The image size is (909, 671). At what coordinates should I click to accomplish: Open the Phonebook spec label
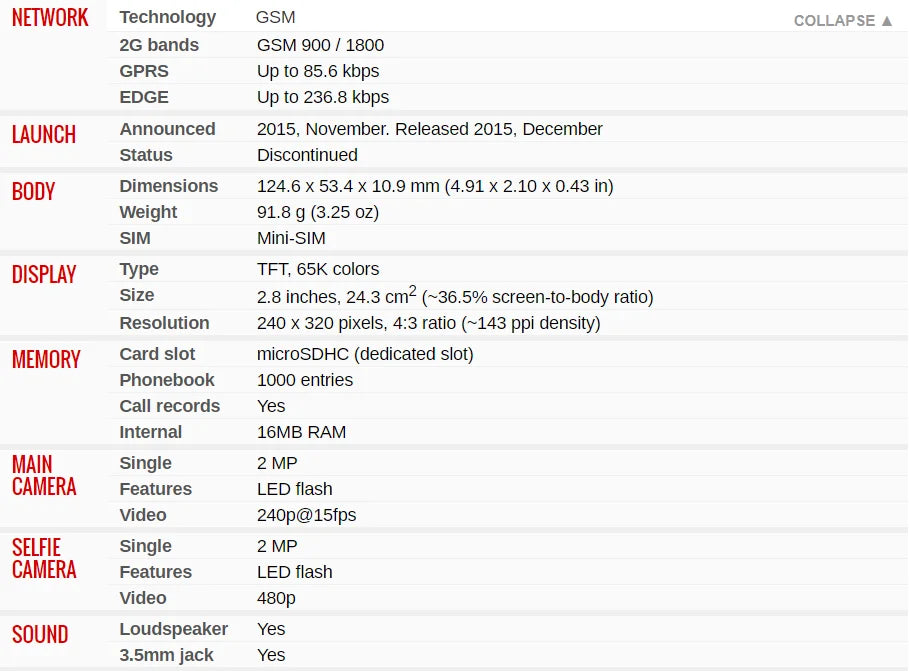point(167,380)
